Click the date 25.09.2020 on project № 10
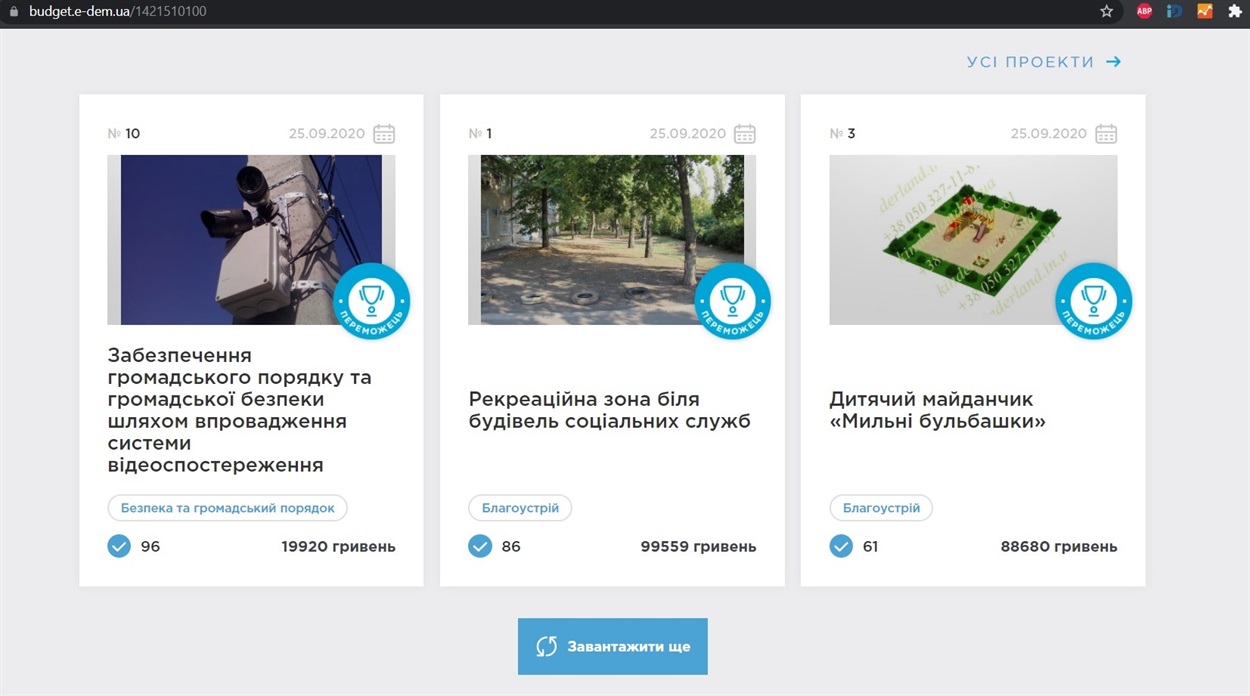This screenshot has height=696, width=1250. 327,134
